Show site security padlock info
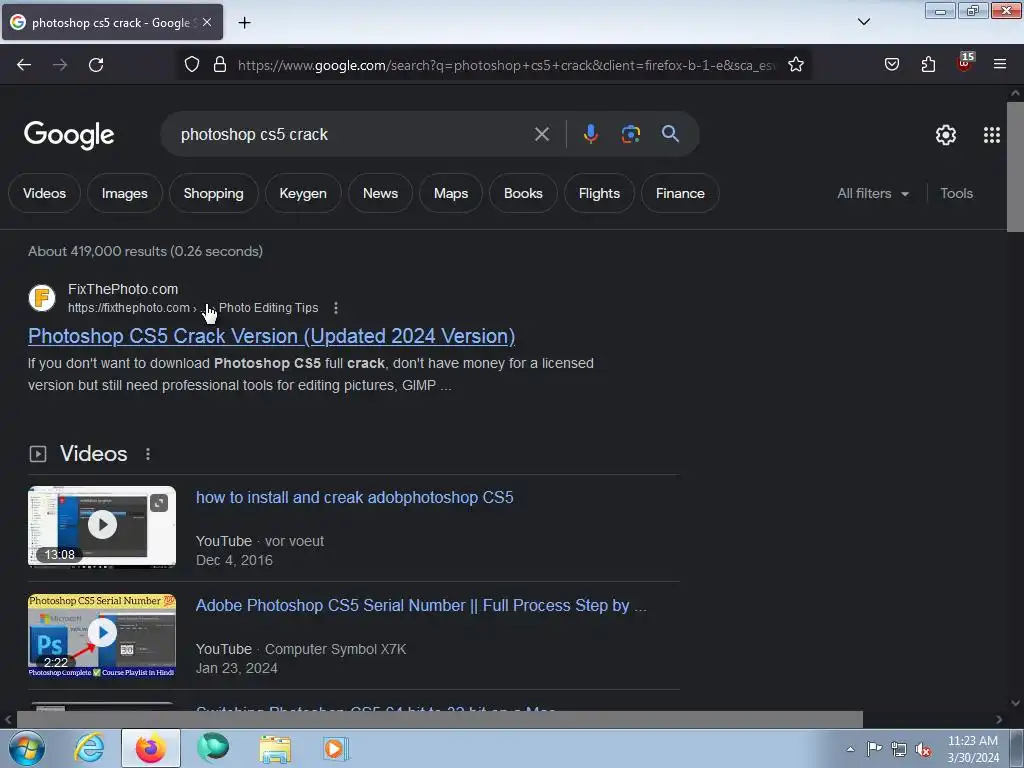Image resolution: width=1024 pixels, height=768 pixels. (220, 65)
